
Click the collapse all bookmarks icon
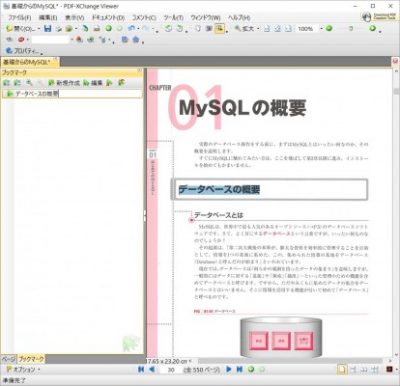[x=17, y=83]
